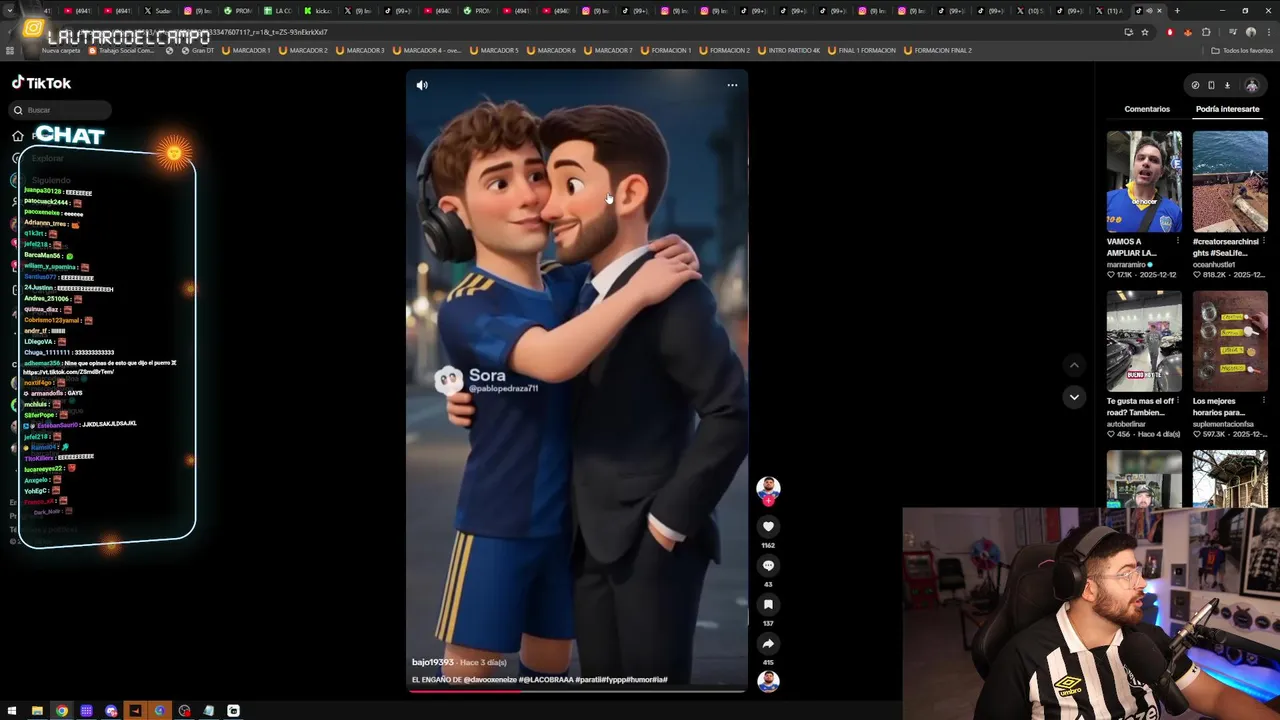Open FINAL 1 FORMACION bookmark

point(861,50)
